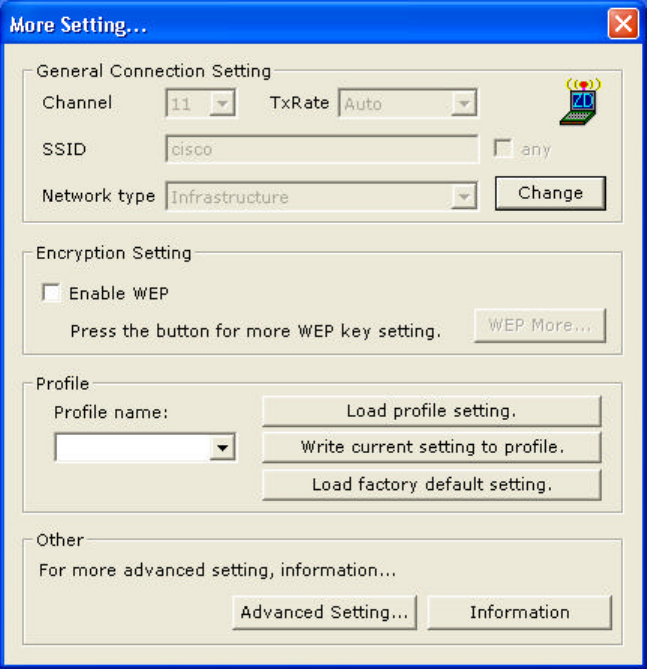Click Load profile setting button
The height and width of the screenshot is (669, 647).
431,411
